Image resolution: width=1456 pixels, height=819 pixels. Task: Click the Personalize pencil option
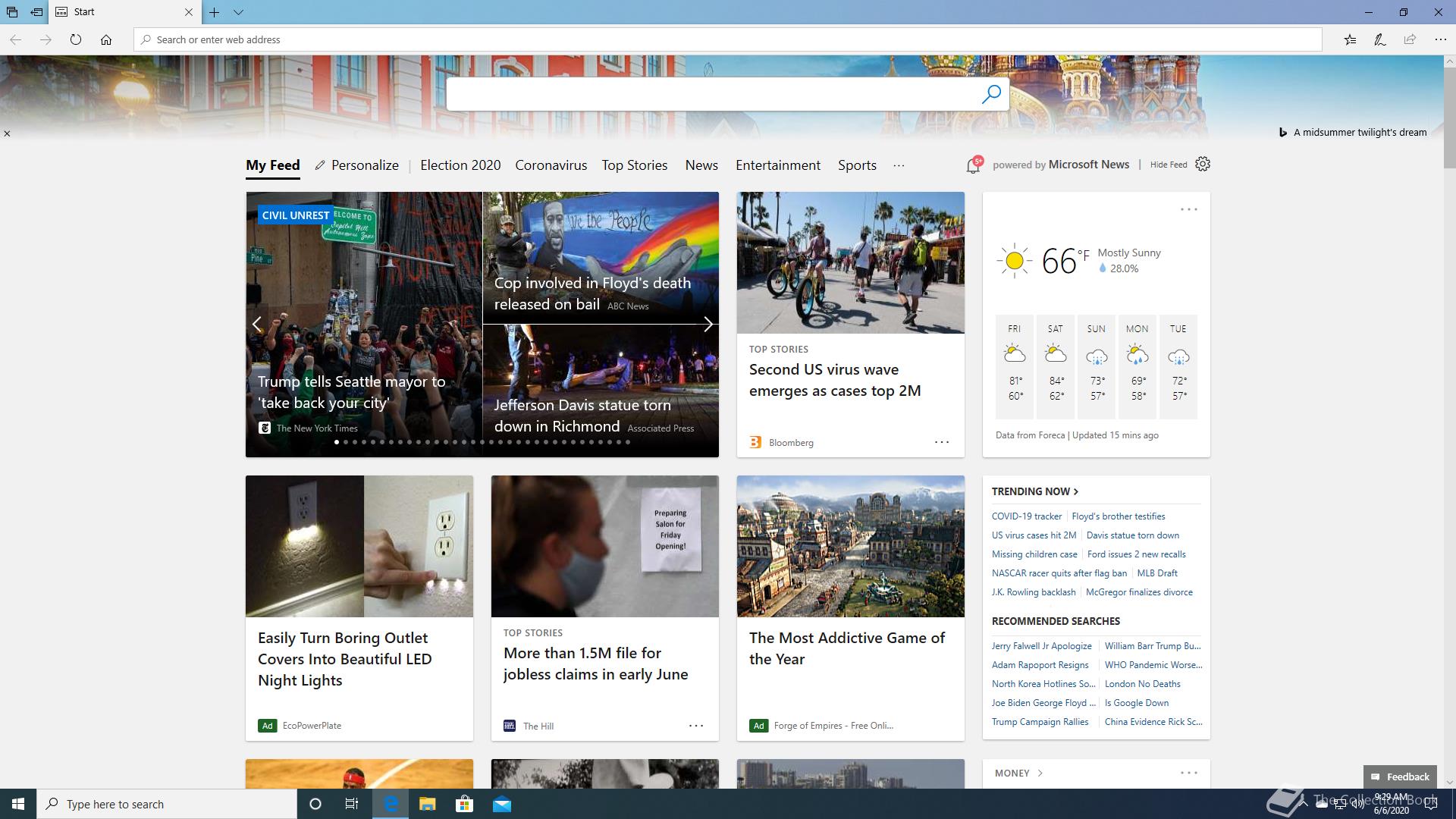(x=356, y=165)
